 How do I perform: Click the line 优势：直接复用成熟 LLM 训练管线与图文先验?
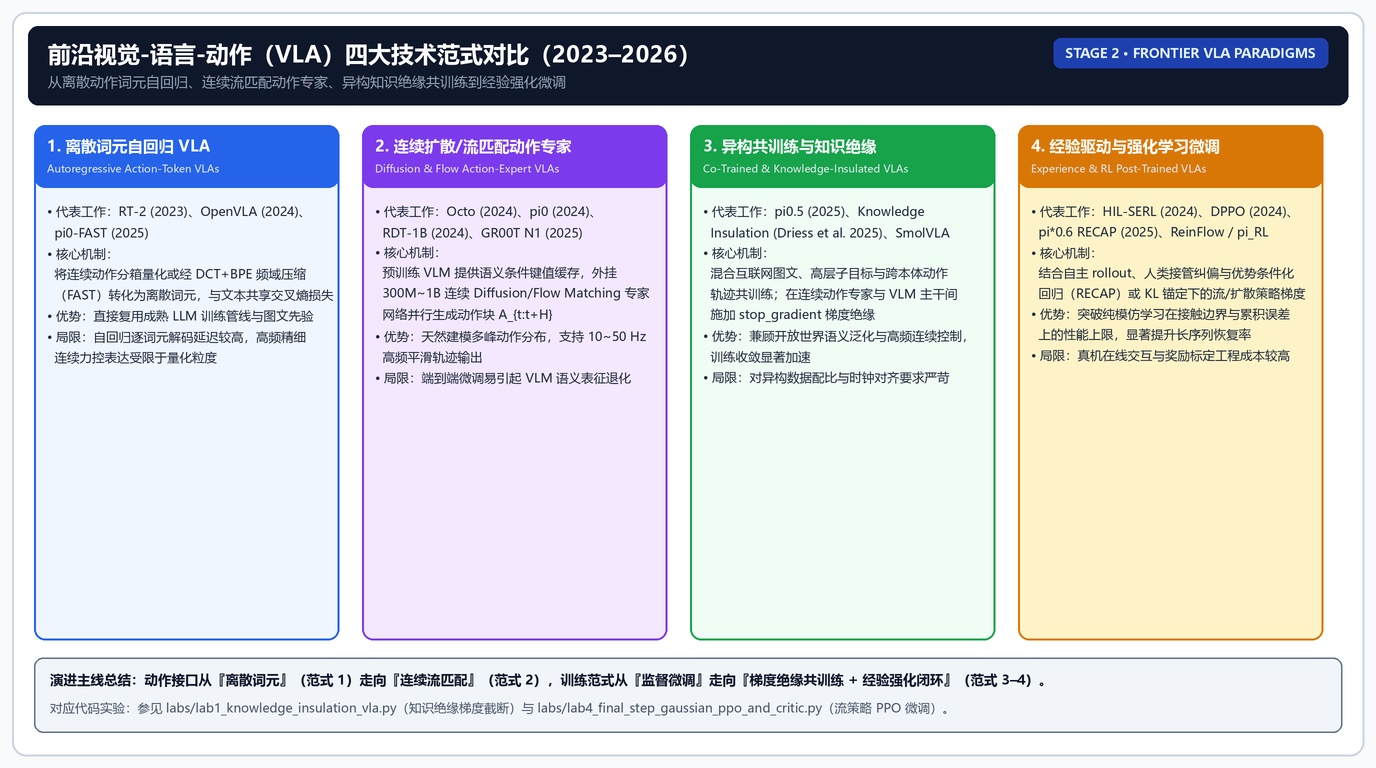(x=180, y=316)
